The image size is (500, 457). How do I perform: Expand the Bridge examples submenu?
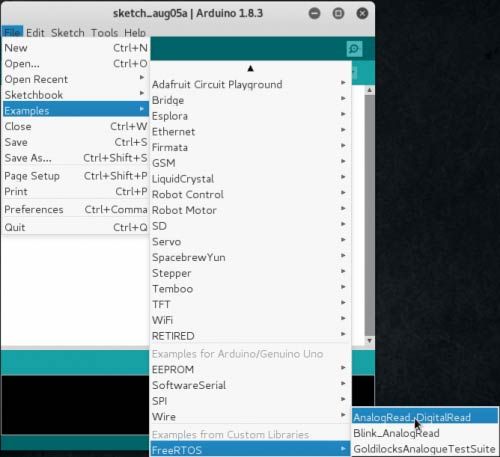250,100
